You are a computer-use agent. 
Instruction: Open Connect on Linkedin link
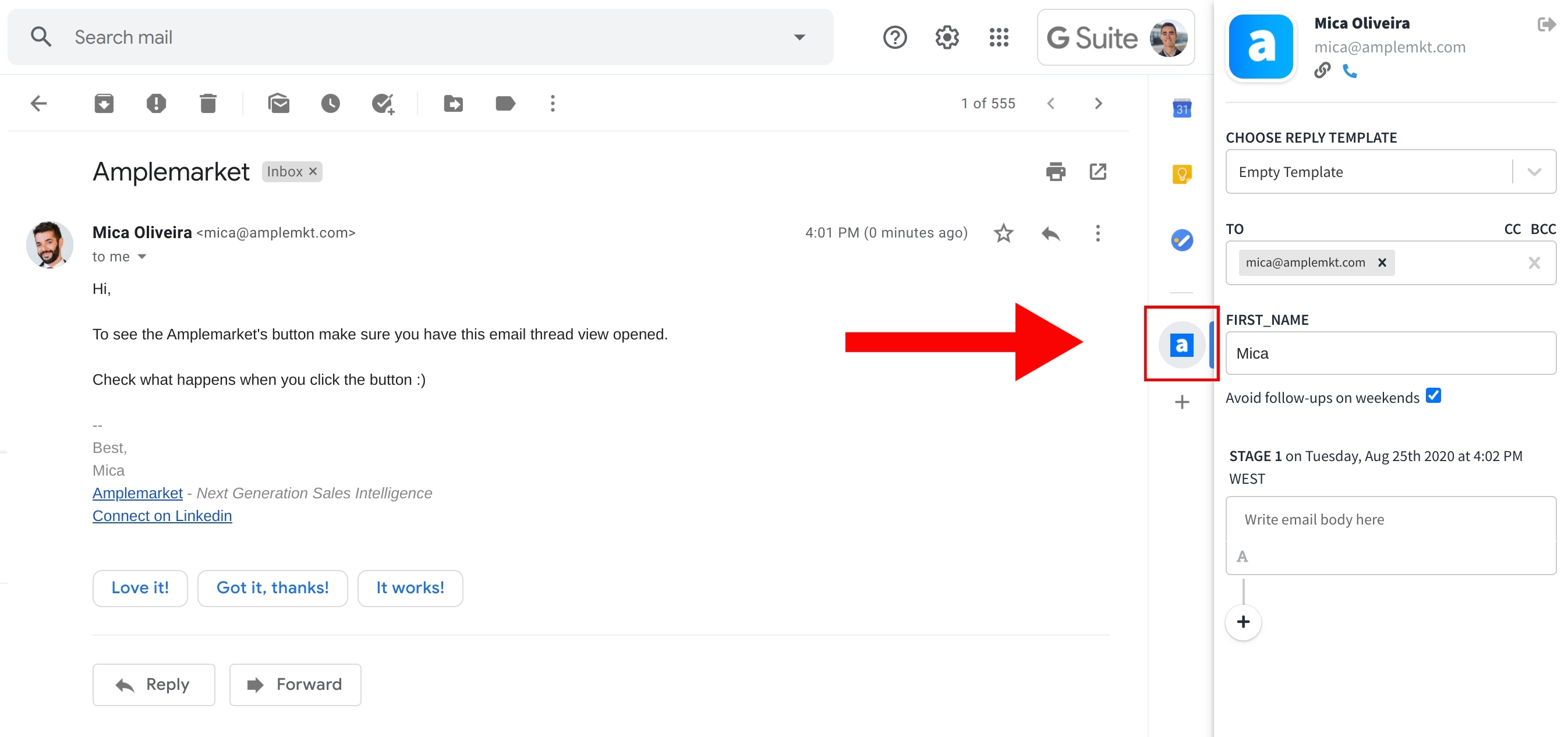162,516
